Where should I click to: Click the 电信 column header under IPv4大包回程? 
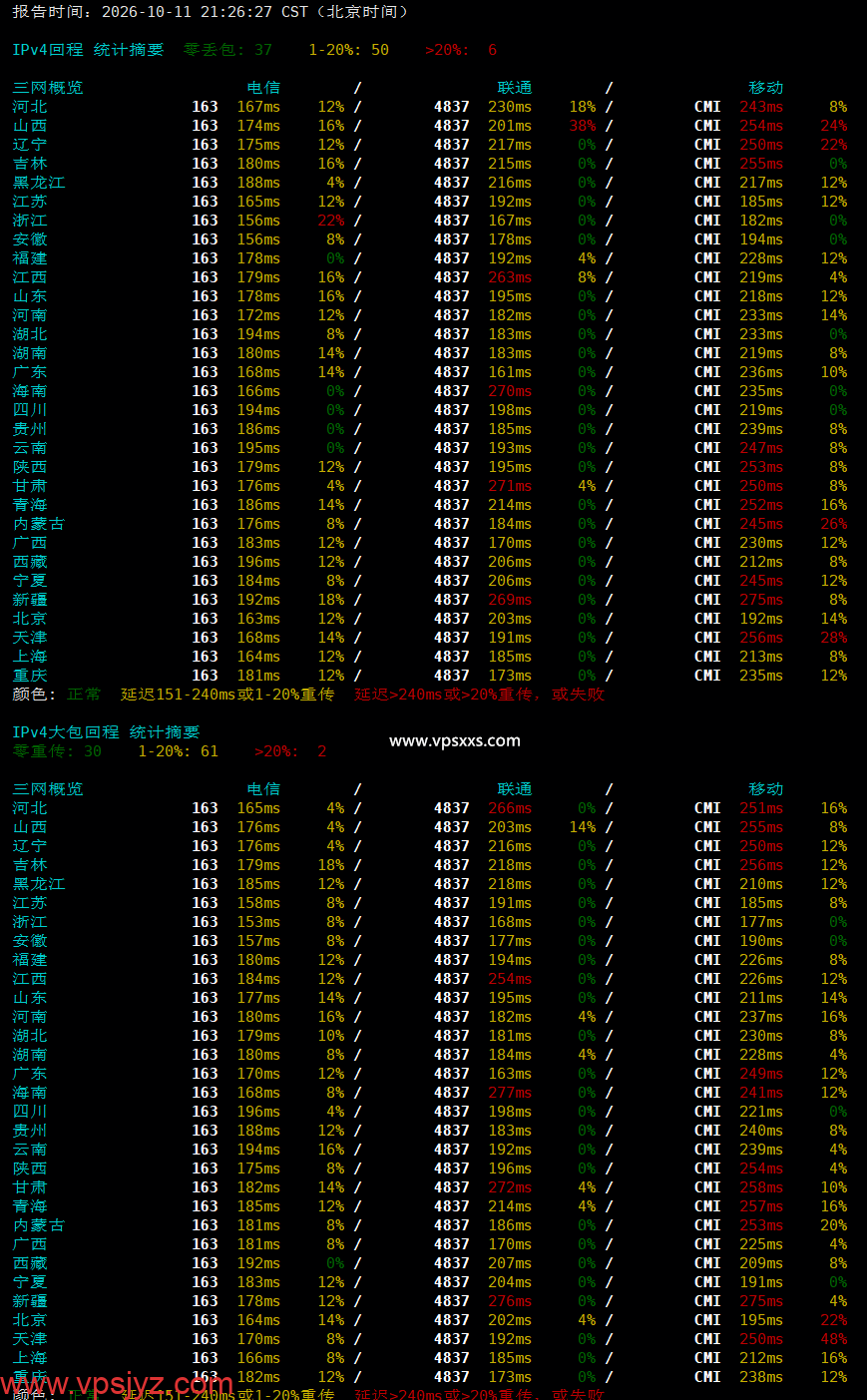263,789
